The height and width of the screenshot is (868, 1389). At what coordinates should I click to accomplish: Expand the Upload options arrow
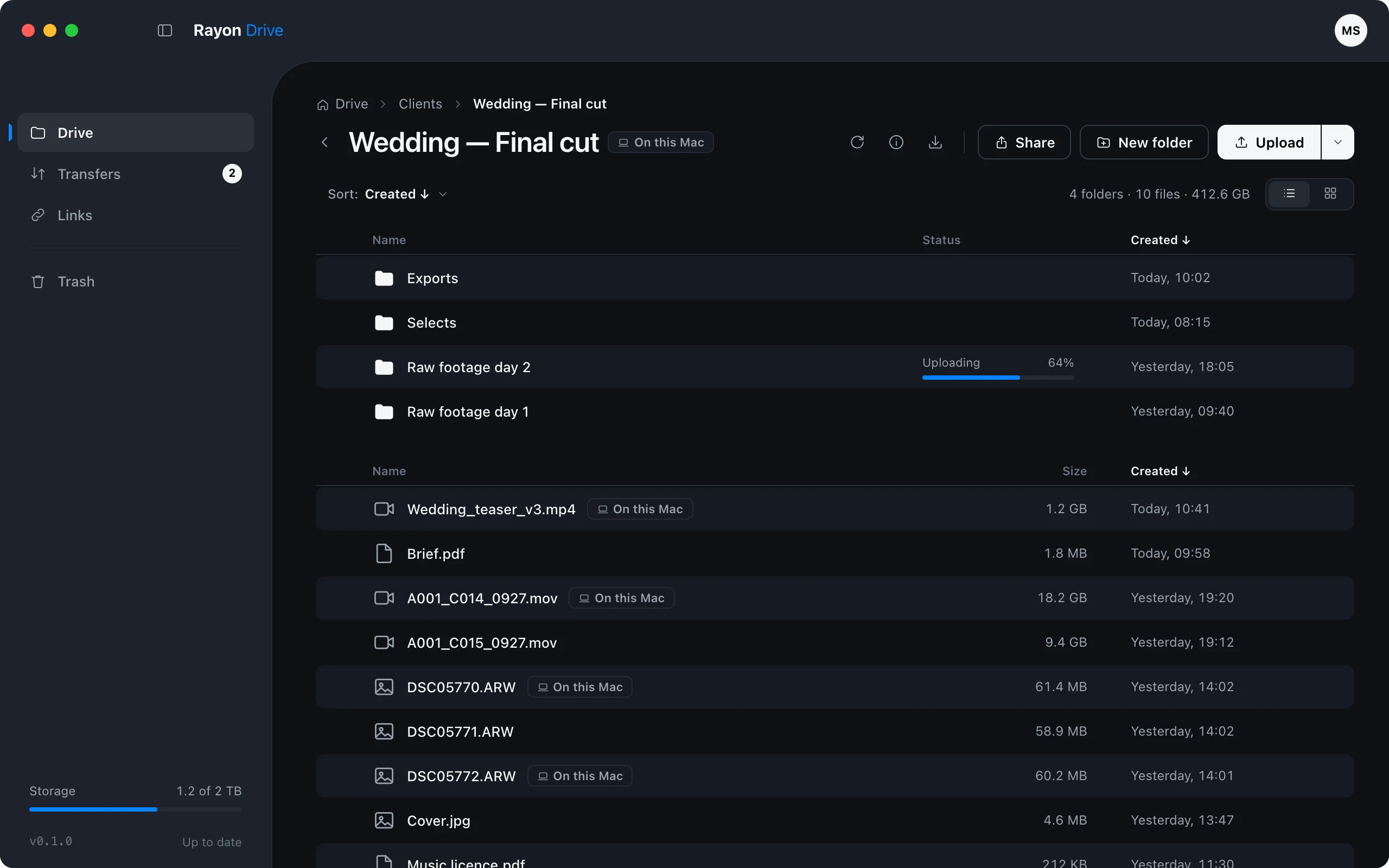(x=1337, y=142)
